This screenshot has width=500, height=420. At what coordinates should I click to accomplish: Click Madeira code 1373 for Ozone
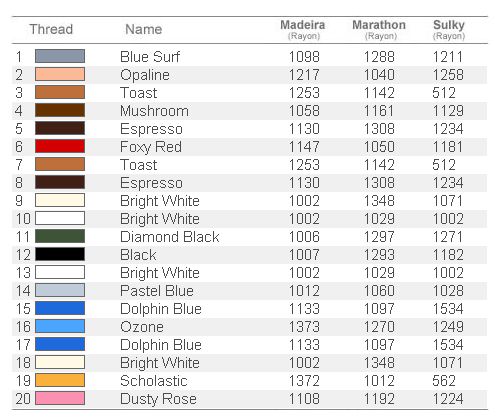point(304,327)
